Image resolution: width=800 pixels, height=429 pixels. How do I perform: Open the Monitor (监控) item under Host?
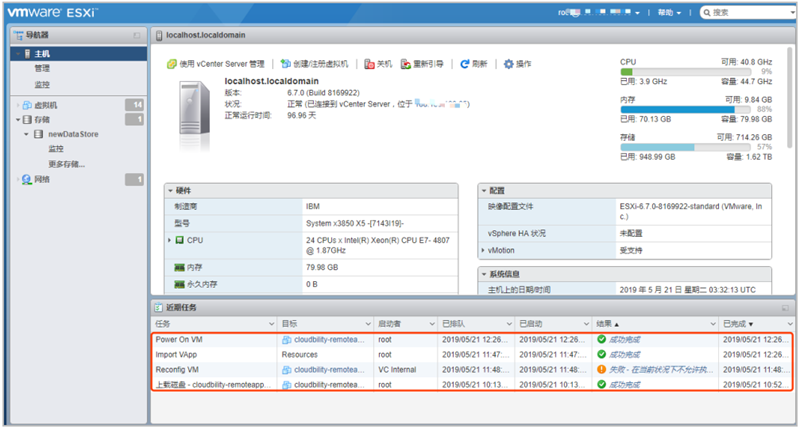pos(42,84)
